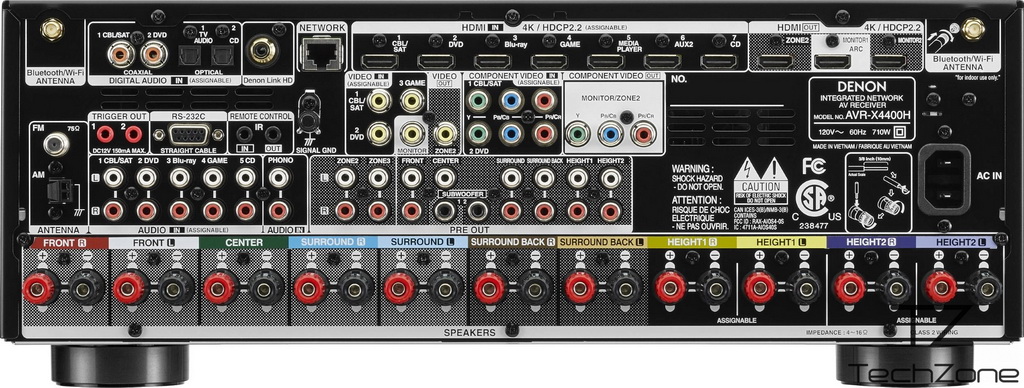Select the red Pr/Cr jack of COMPONENT VIDEO OUT
The image size is (1024, 388).
point(643,134)
